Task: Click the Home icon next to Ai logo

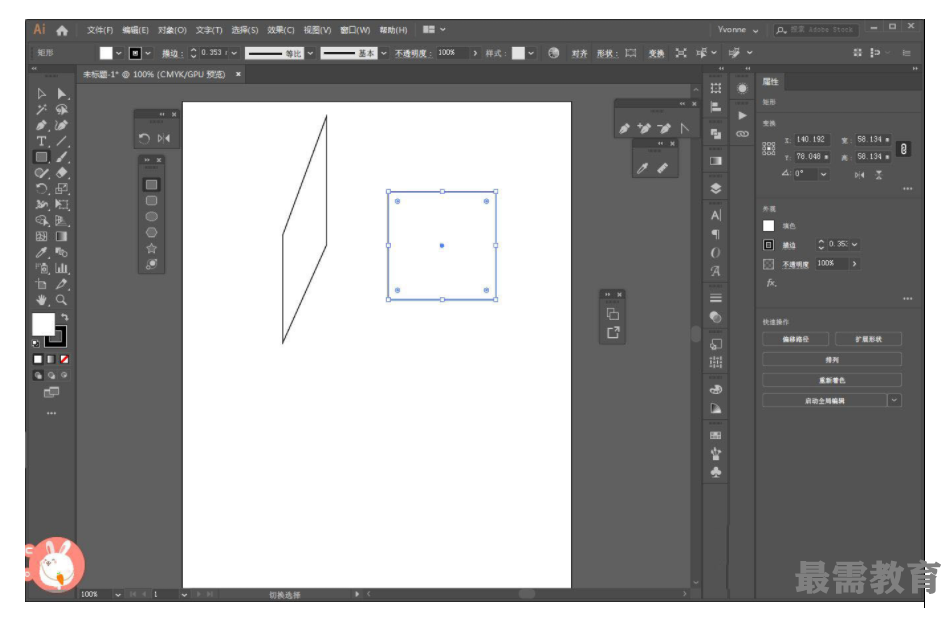Action: tap(62, 30)
